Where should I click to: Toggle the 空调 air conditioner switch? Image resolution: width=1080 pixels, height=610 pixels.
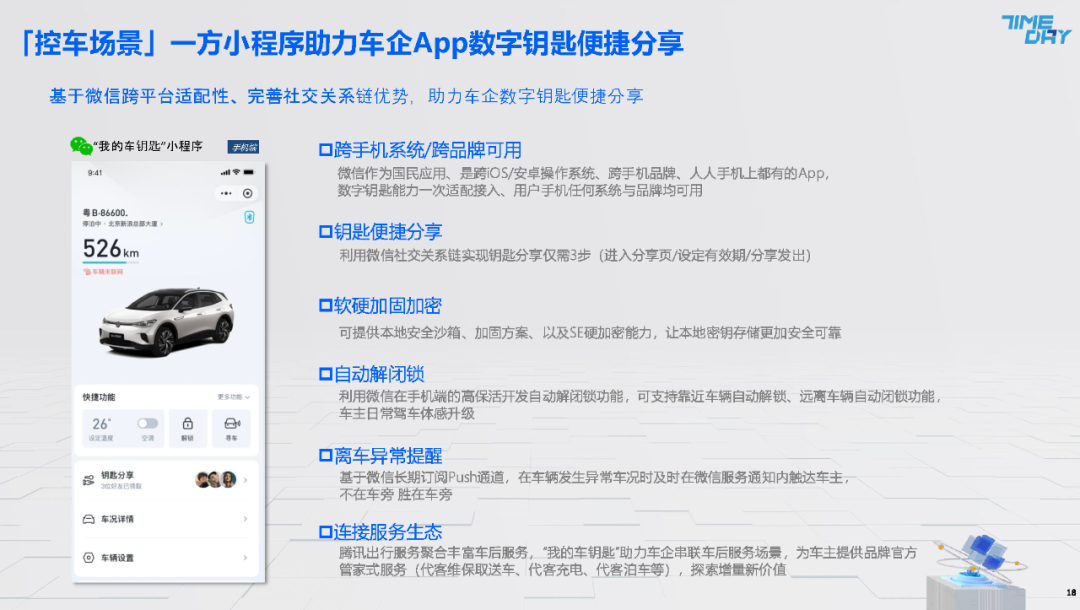click(147, 423)
